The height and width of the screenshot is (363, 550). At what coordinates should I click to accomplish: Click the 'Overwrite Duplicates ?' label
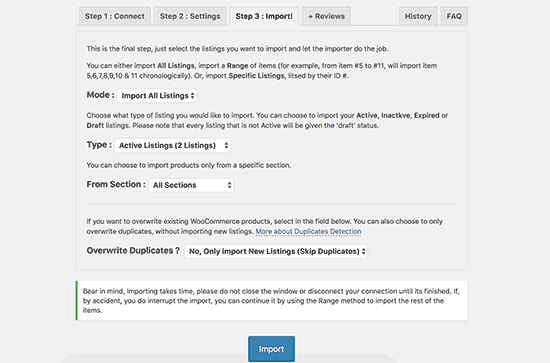tap(133, 251)
